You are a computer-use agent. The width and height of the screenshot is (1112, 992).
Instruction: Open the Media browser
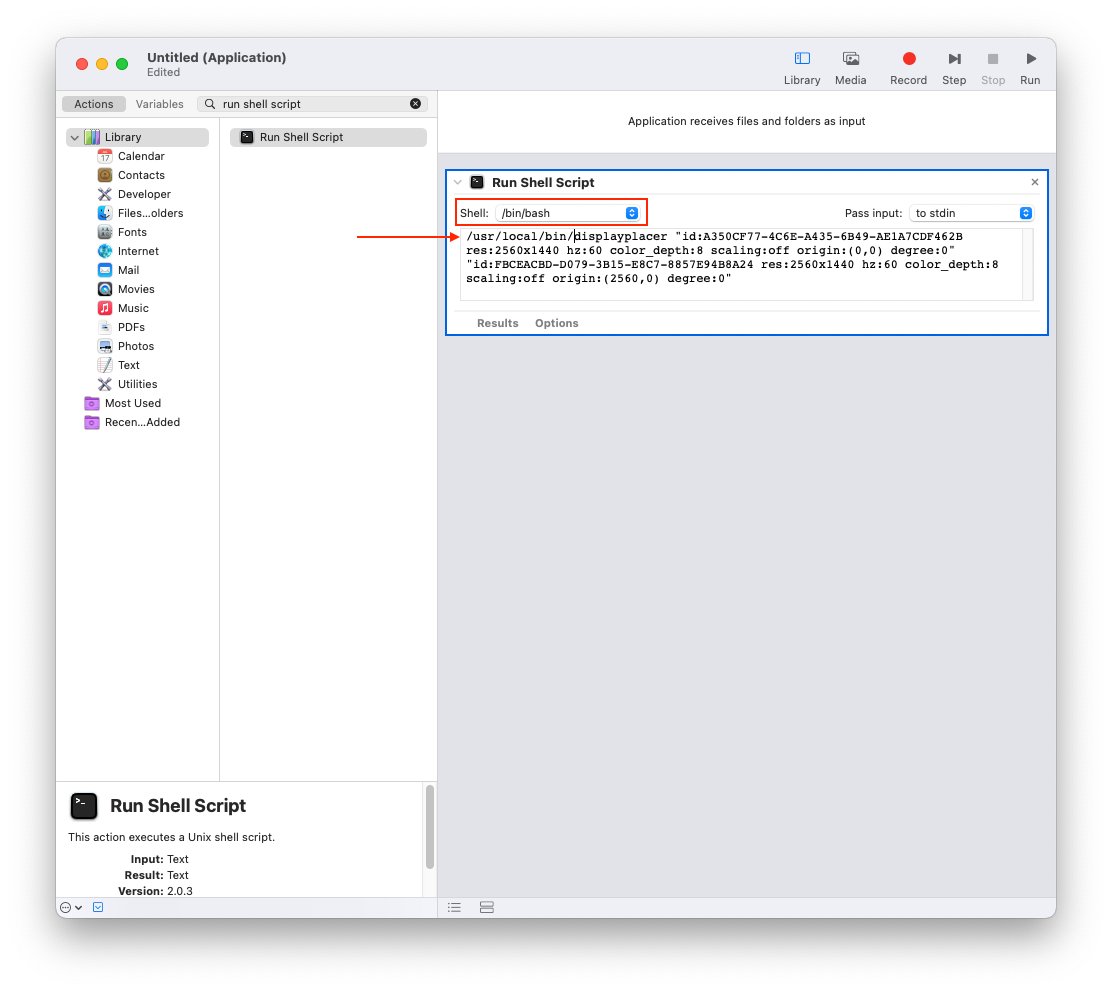850,68
